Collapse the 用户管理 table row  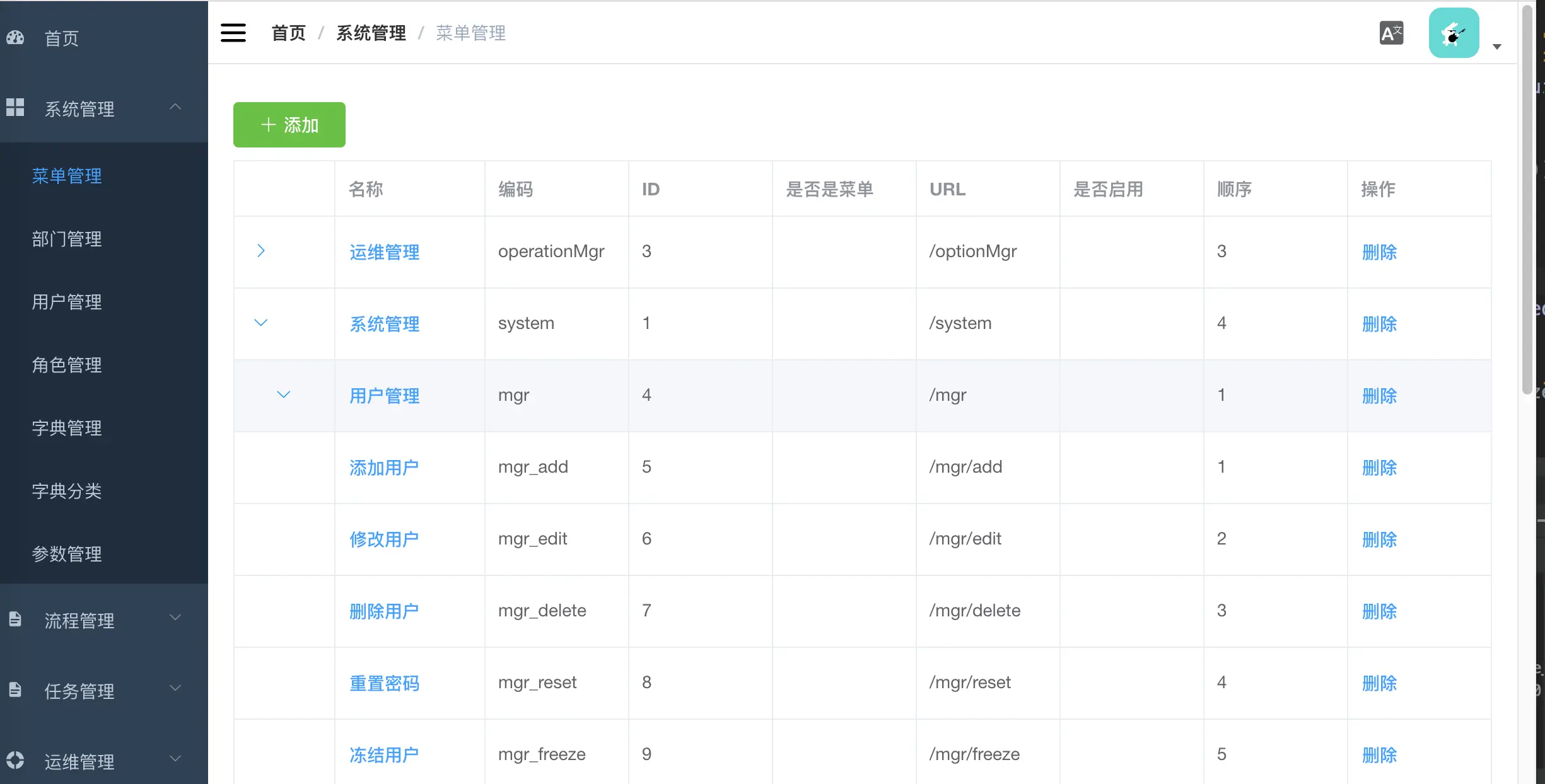tap(284, 395)
